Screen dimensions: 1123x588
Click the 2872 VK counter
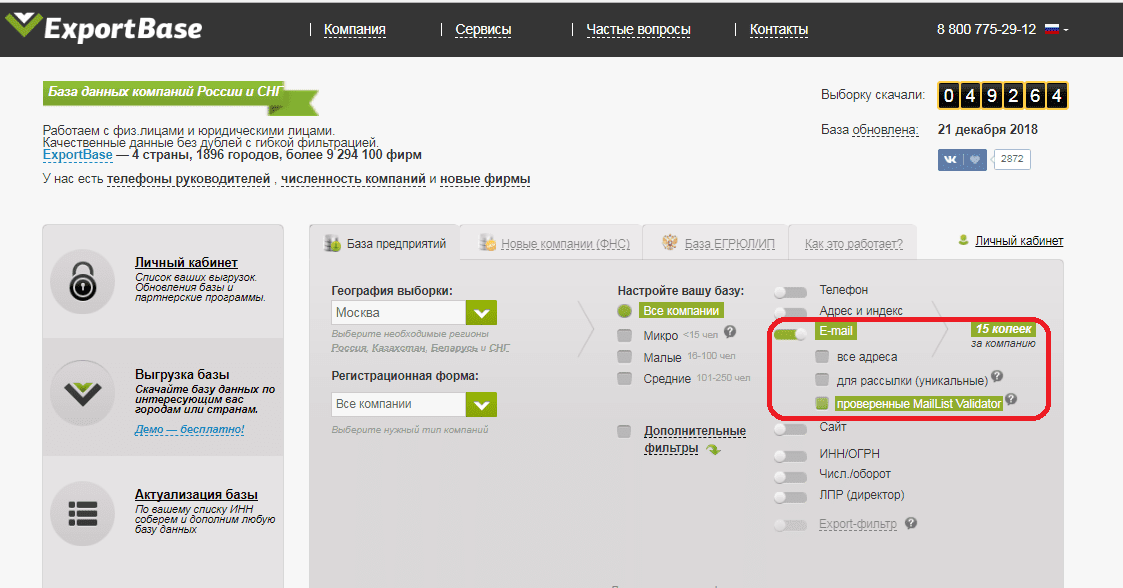click(1012, 159)
